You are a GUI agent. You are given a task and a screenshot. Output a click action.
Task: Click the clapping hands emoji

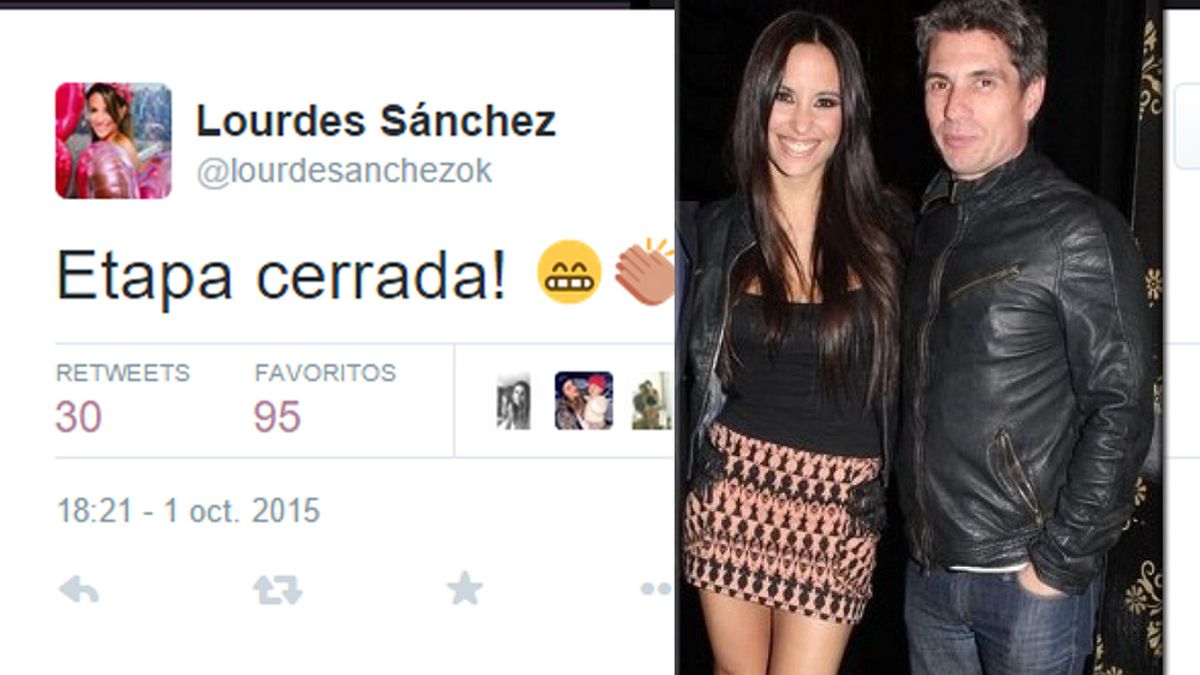point(645,271)
